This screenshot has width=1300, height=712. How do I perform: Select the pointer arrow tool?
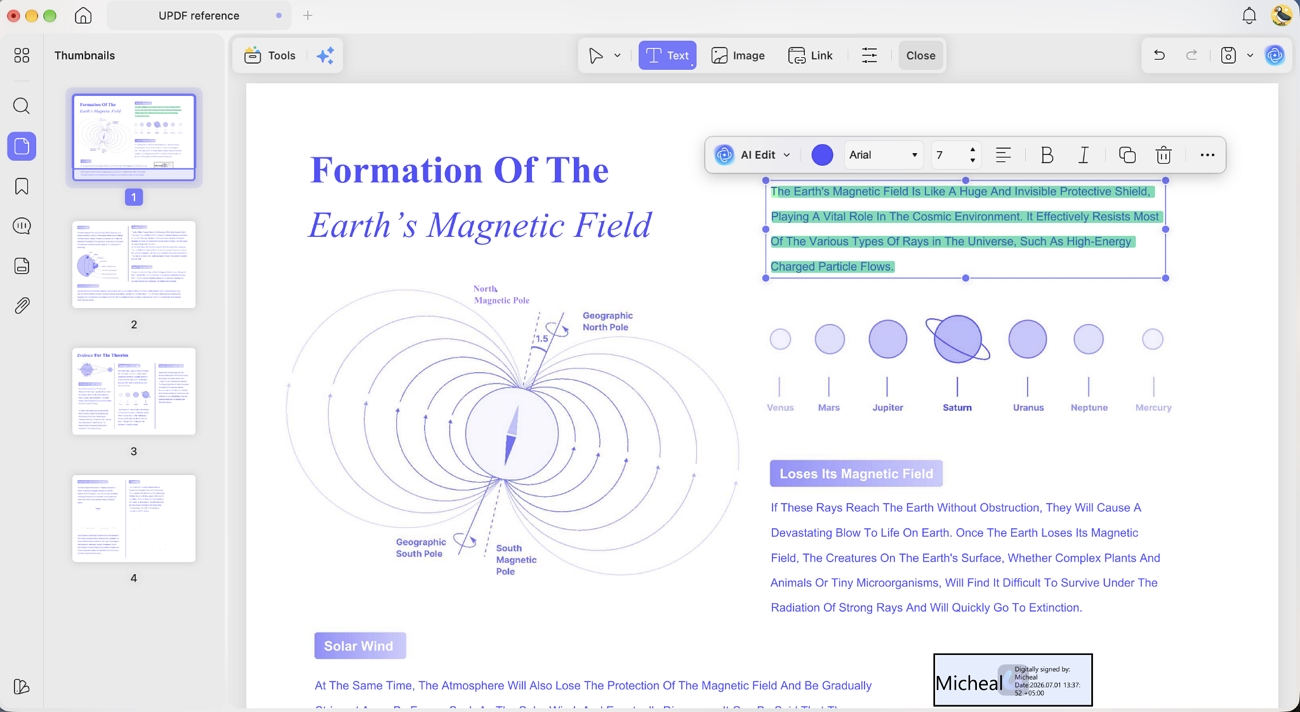(596, 56)
